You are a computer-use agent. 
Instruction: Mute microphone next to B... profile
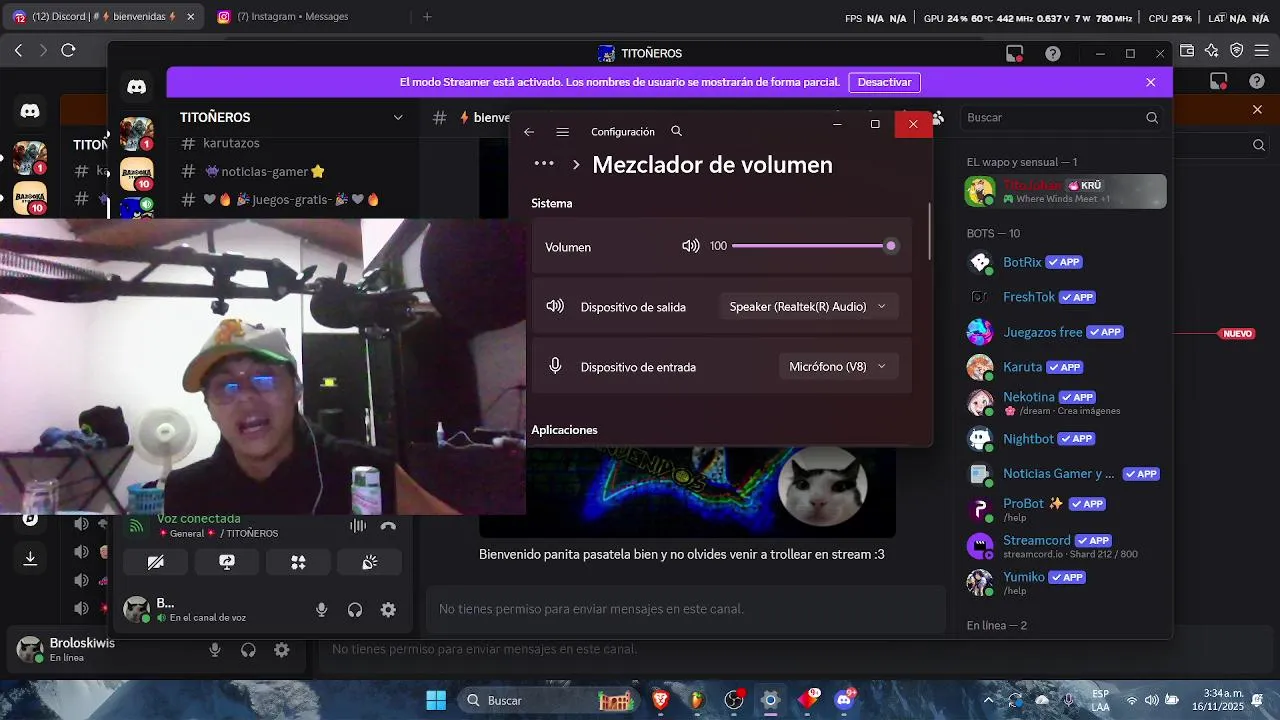point(321,609)
